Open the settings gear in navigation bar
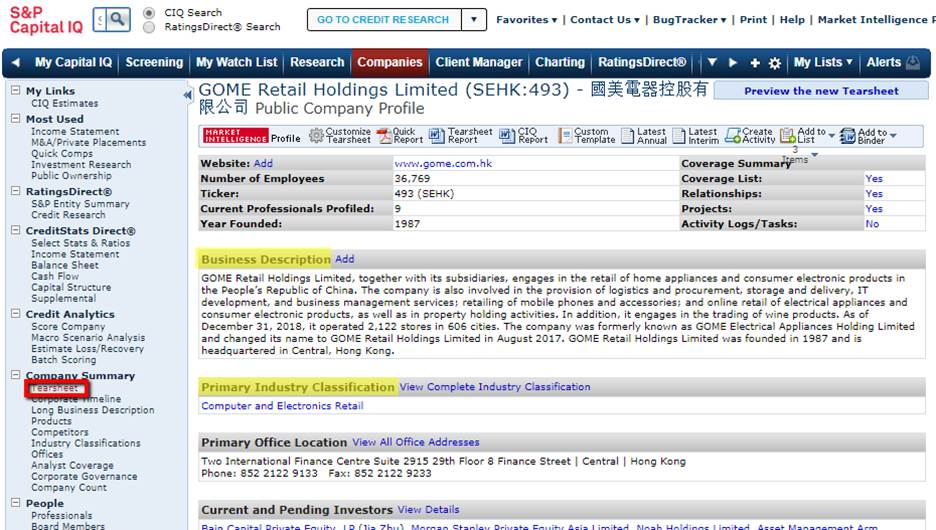Screen dimensions: 936x530 pos(775,63)
